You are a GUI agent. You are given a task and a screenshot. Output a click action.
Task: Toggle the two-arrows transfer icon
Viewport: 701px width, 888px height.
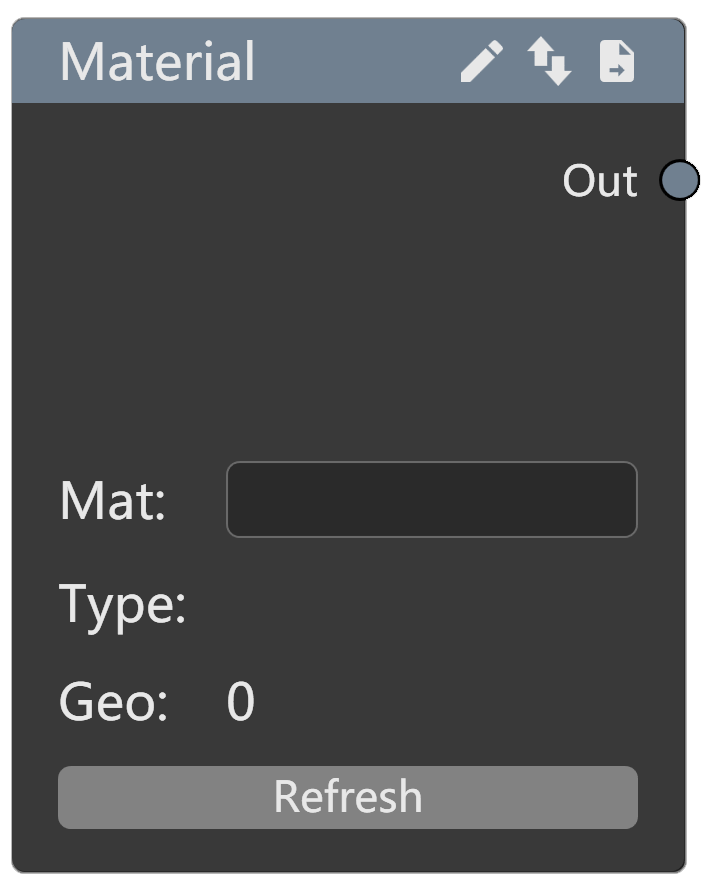[x=550, y=62]
